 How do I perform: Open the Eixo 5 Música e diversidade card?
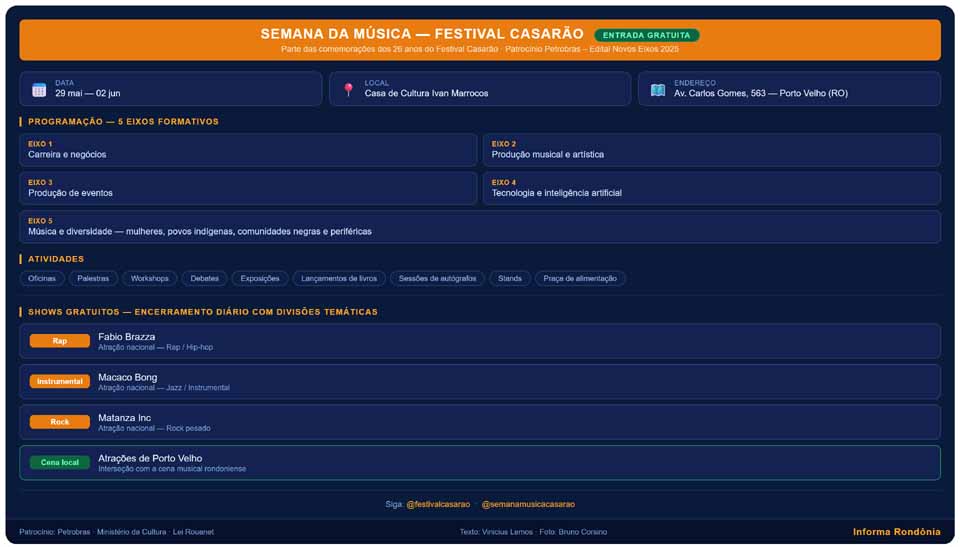click(x=480, y=227)
